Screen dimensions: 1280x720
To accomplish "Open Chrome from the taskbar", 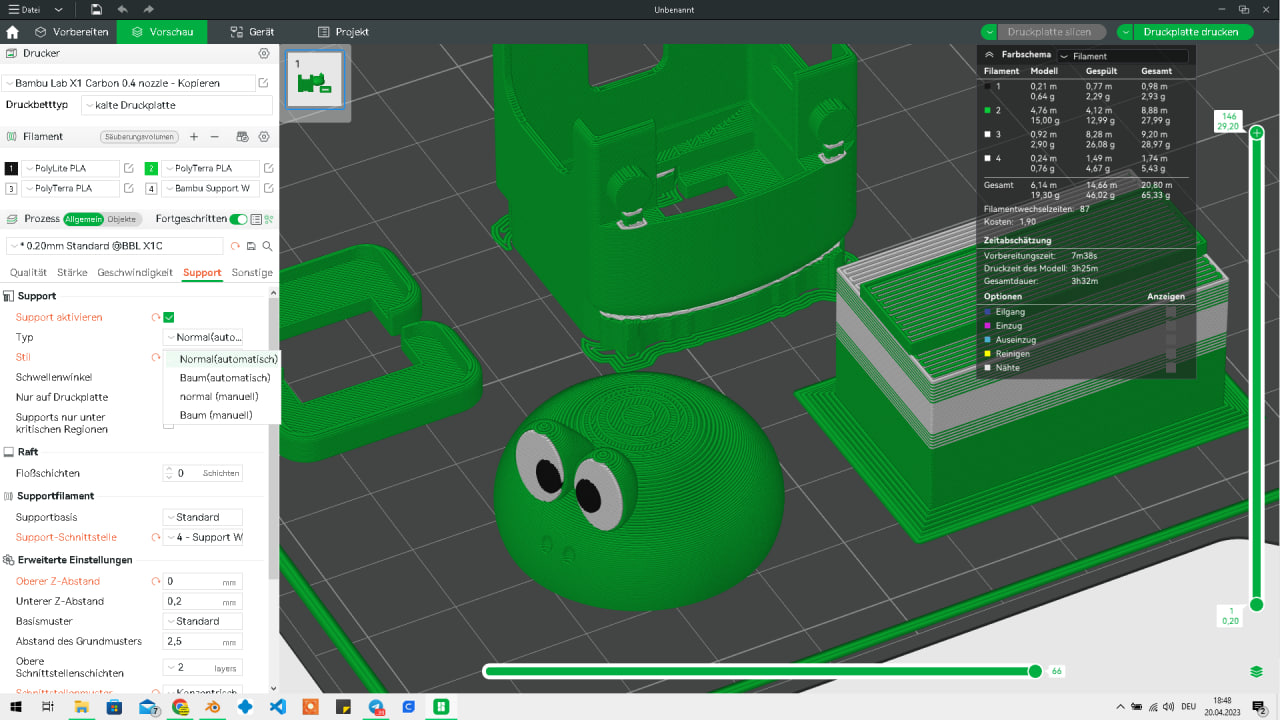I will pyautogui.click(x=180, y=707).
